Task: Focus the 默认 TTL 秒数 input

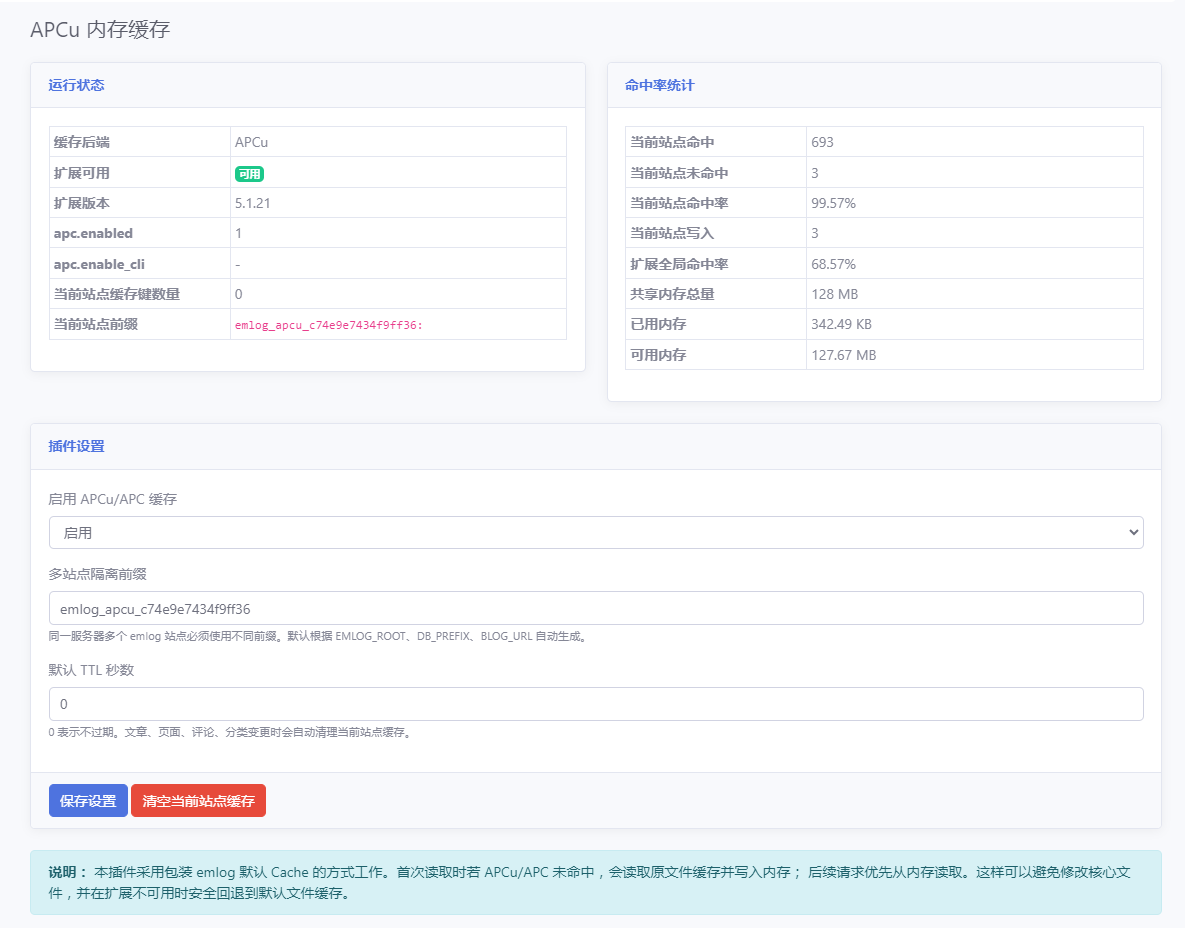Action: point(596,704)
